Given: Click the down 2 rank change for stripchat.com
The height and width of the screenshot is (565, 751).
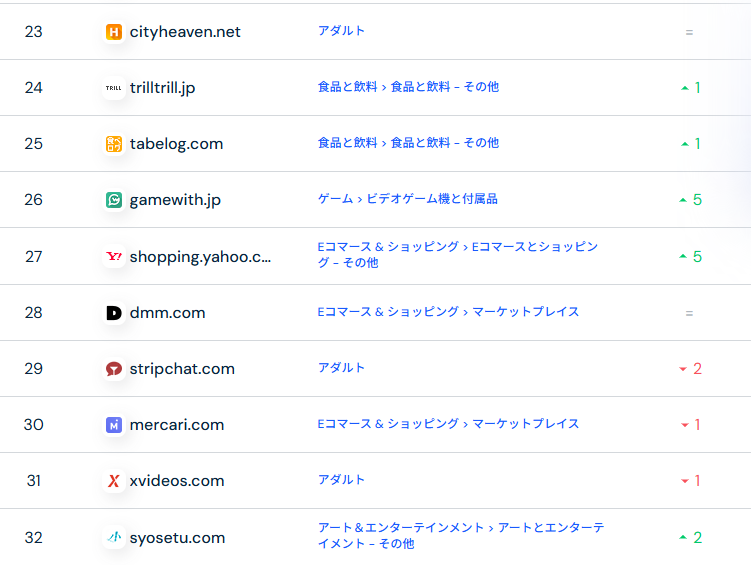Looking at the screenshot, I should coord(691,369).
